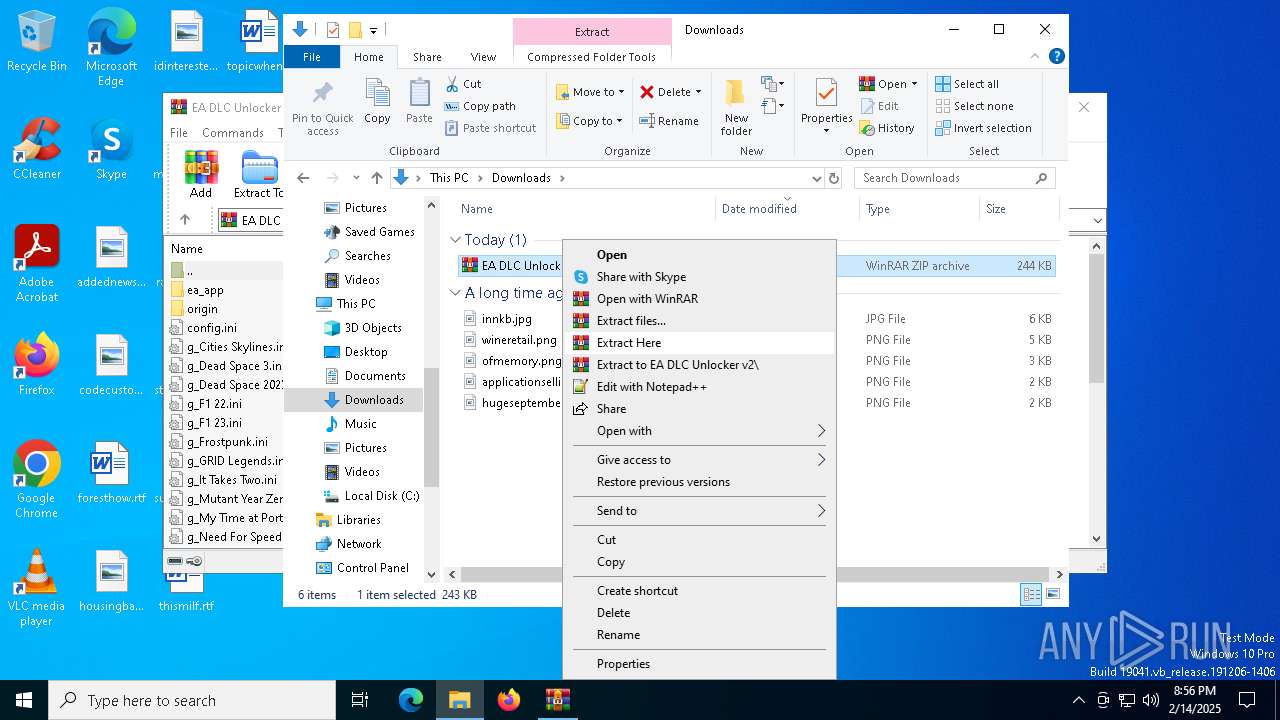Open Firefox from taskbar

[509, 700]
